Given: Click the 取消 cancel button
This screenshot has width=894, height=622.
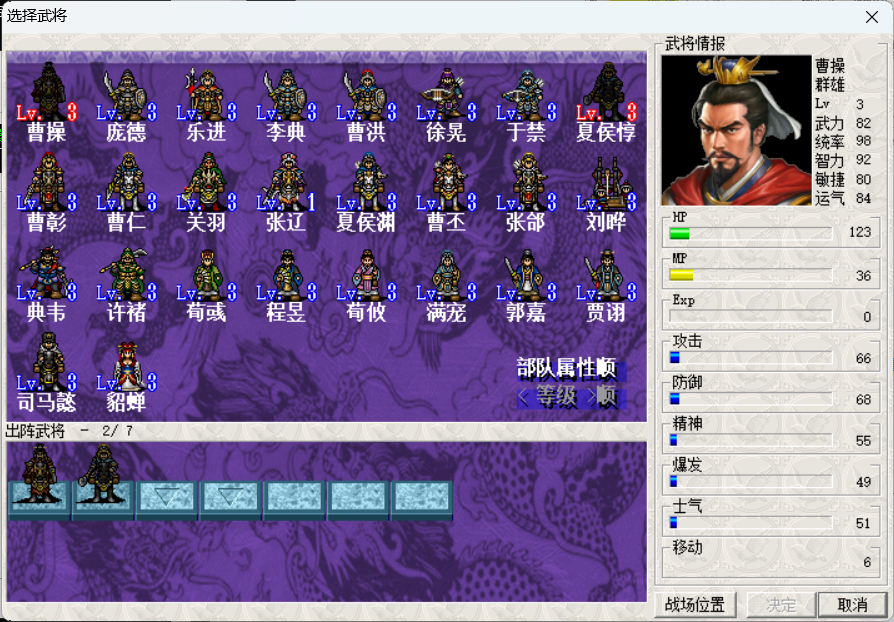Looking at the screenshot, I should coord(852,604).
